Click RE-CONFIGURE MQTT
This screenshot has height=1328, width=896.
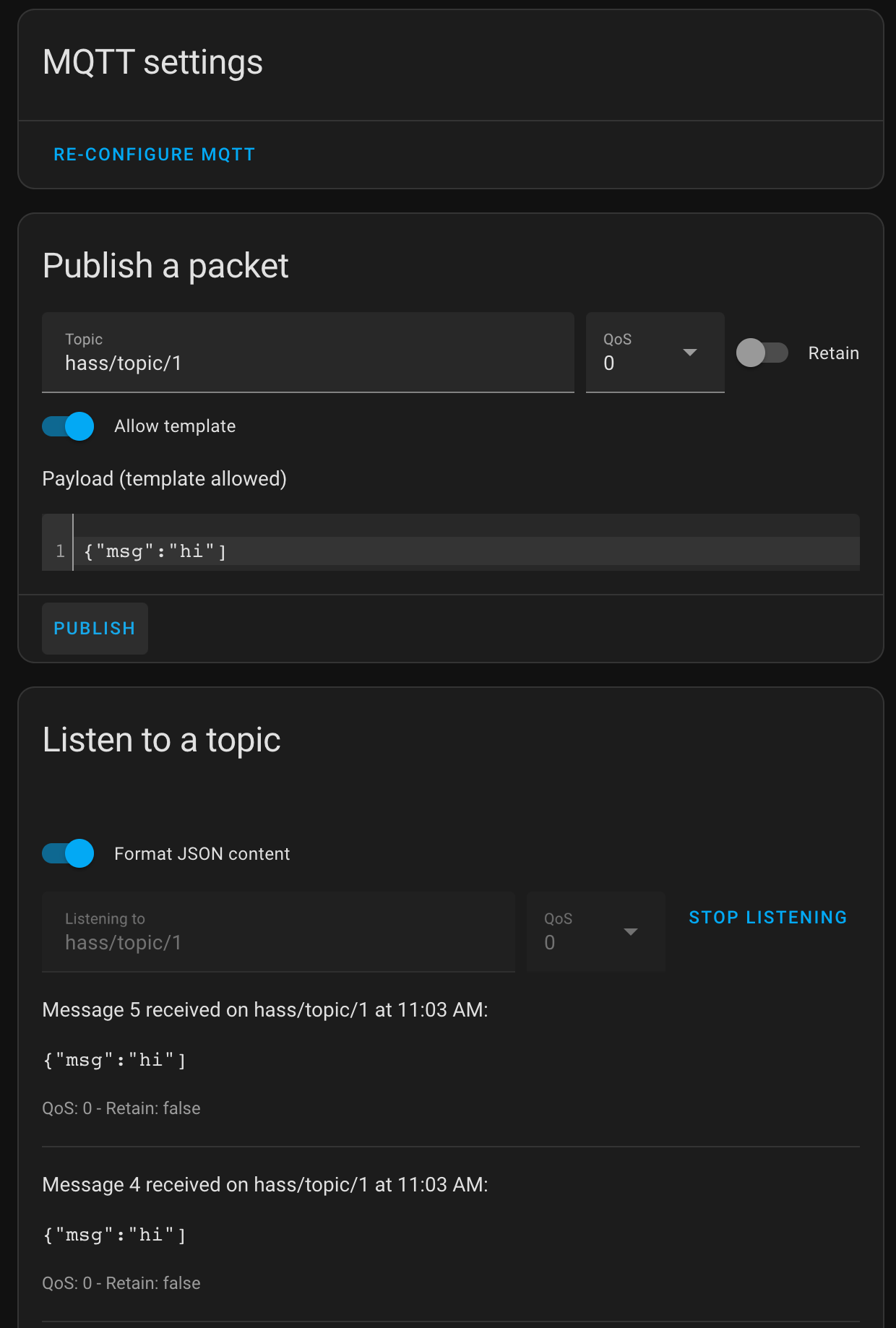click(x=154, y=154)
